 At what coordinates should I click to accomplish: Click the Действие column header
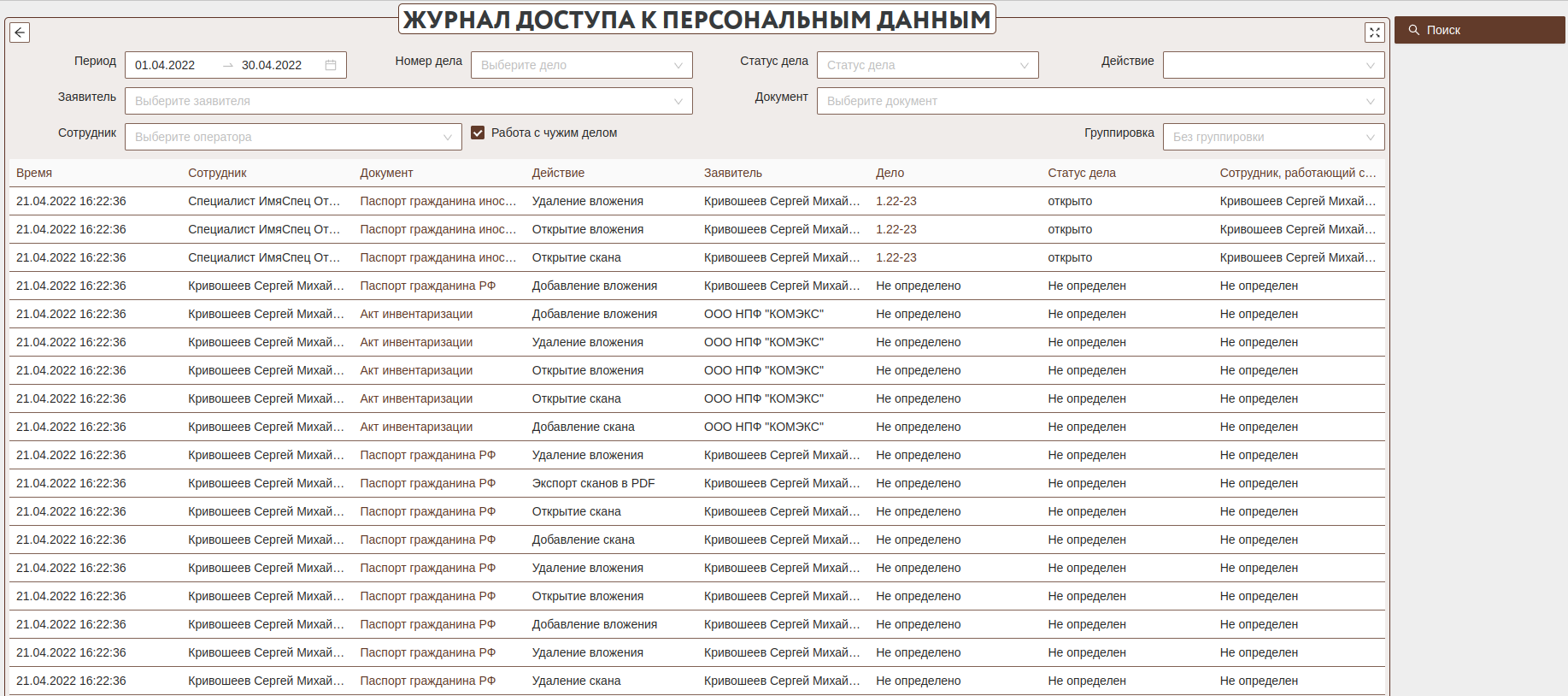click(x=558, y=173)
